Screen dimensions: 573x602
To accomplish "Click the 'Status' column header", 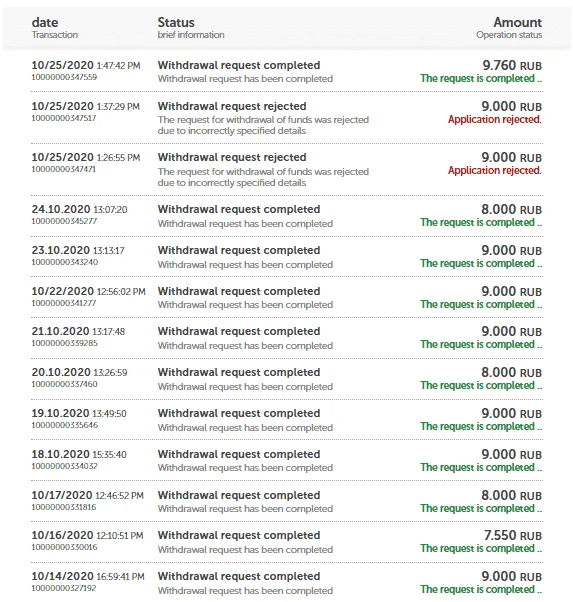I will pos(176,22).
